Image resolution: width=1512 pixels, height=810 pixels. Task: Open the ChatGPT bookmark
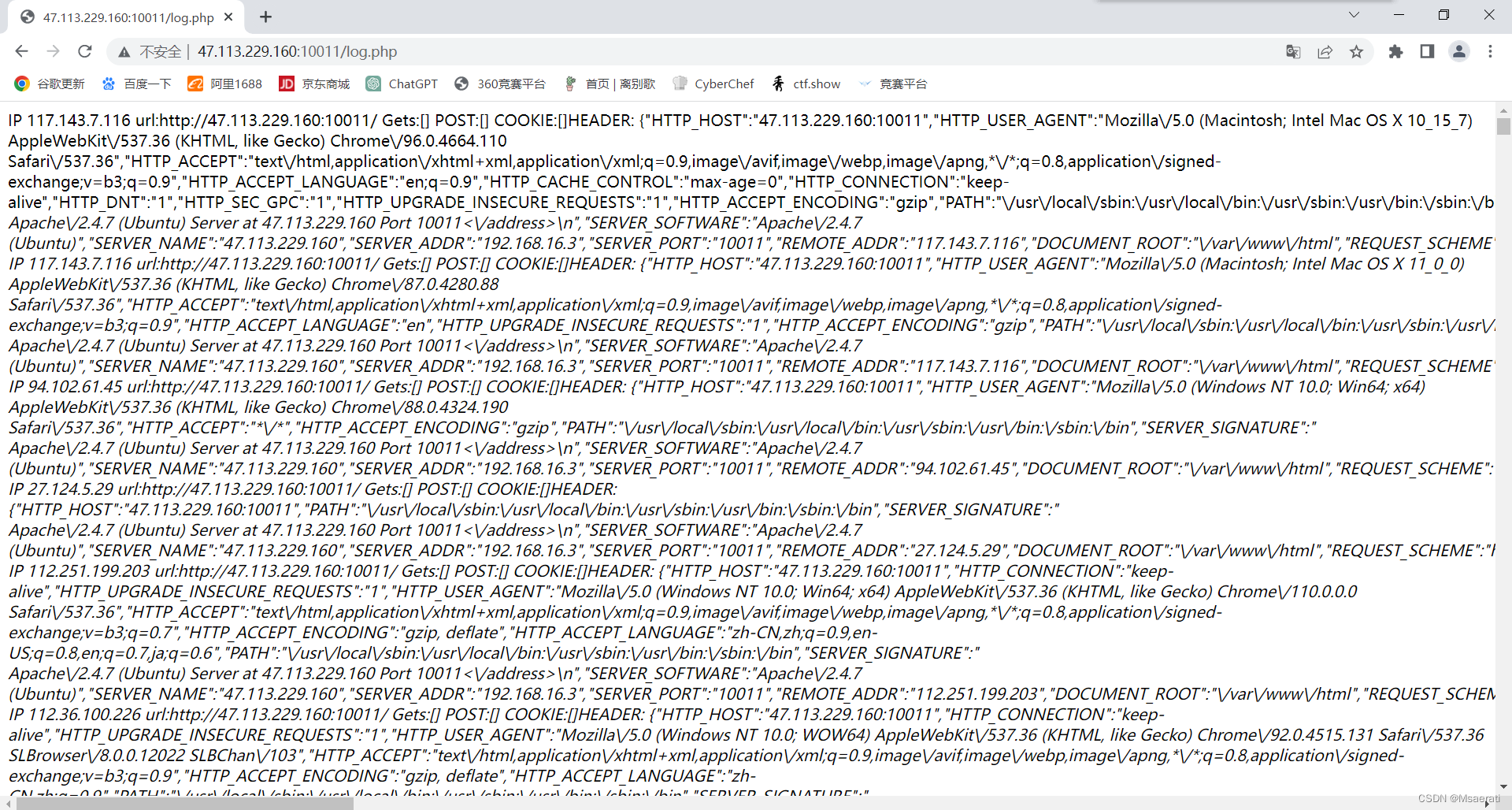click(402, 84)
